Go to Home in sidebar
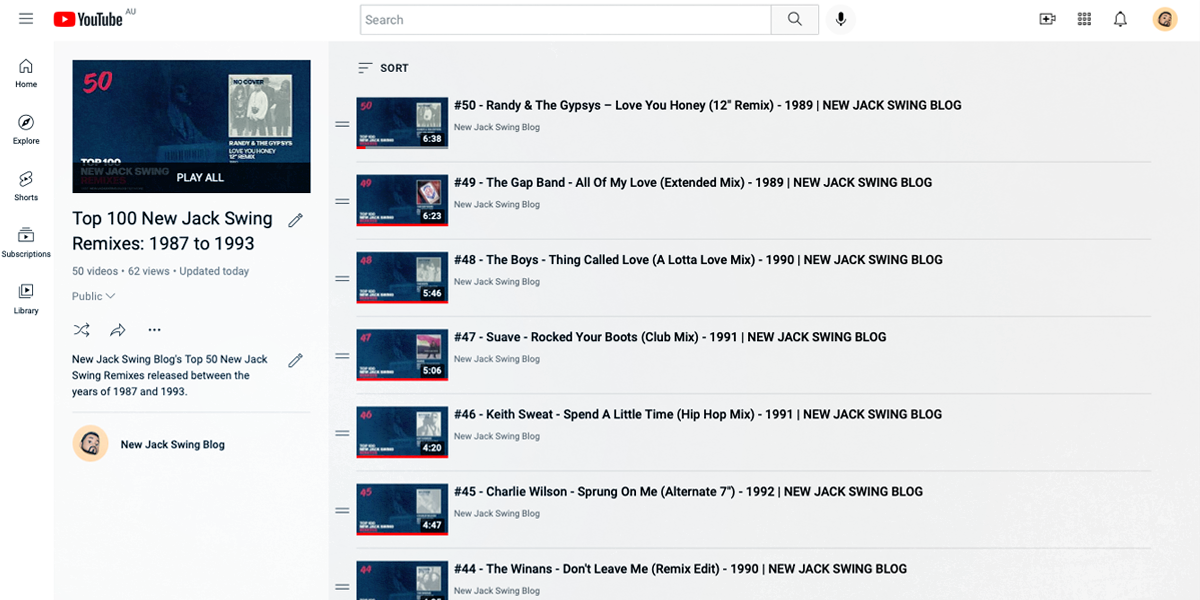 (x=26, y=73)
